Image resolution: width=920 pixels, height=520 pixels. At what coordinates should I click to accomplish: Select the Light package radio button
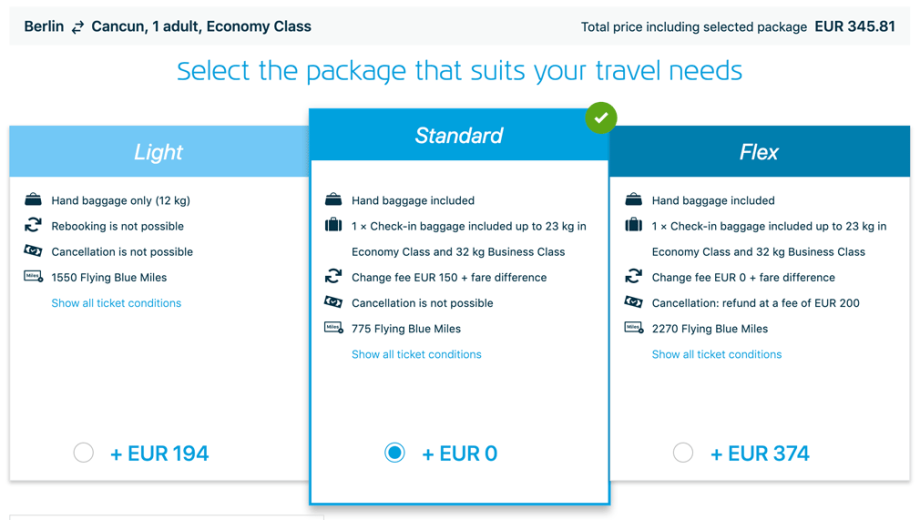pos(84,453)
